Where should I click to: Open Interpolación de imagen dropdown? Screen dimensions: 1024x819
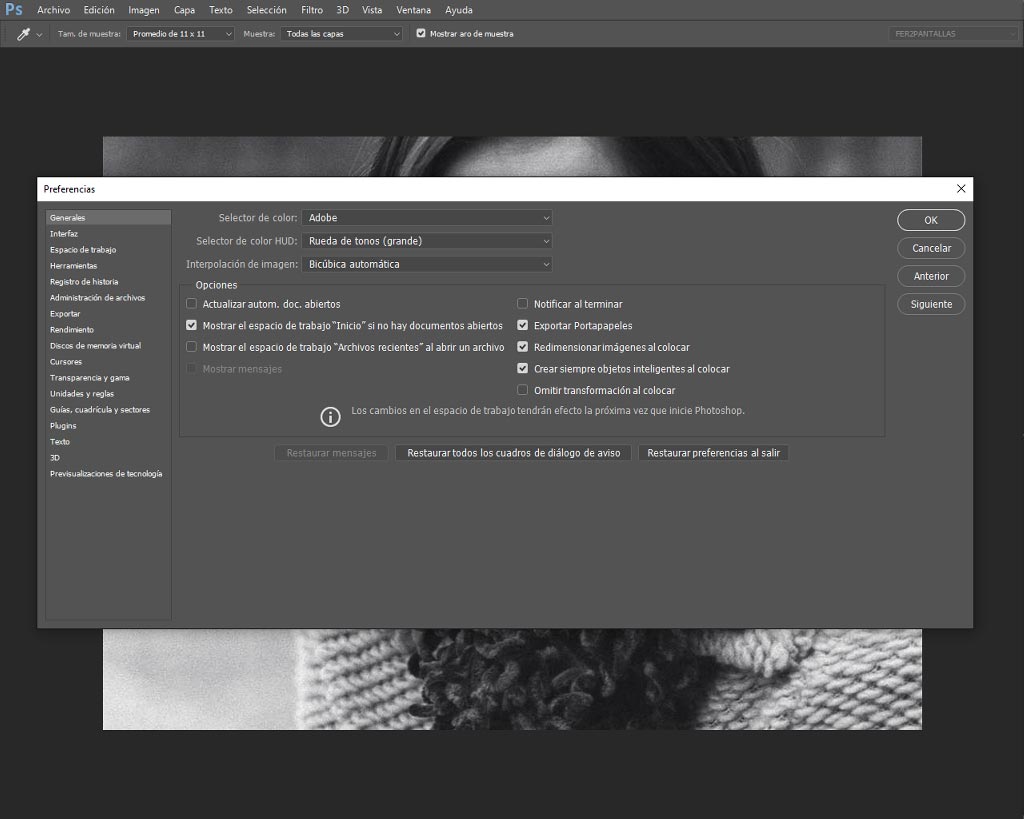(427, 264)
